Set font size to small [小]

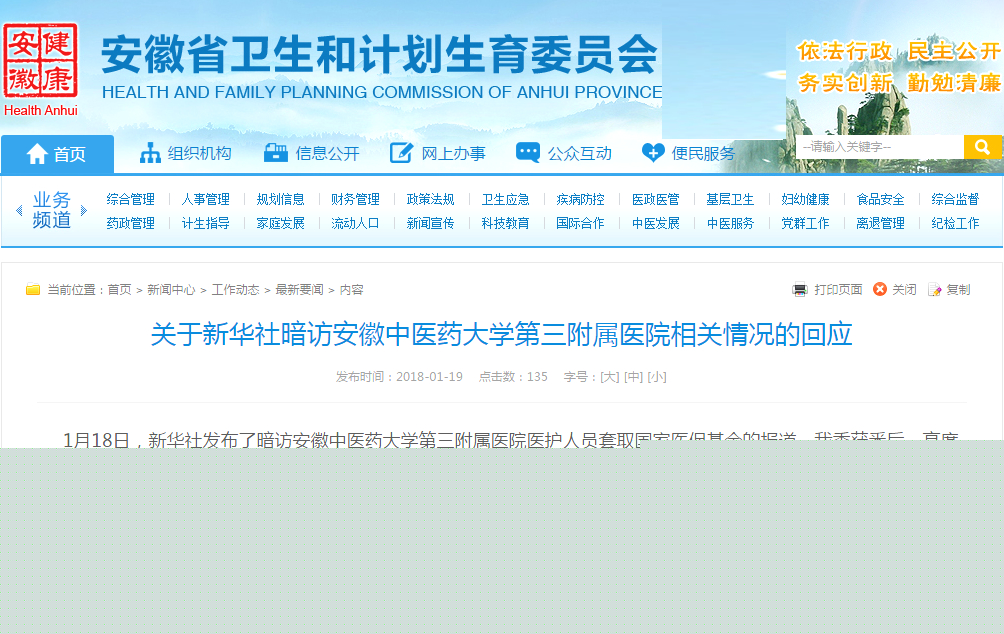click(656, 377)
